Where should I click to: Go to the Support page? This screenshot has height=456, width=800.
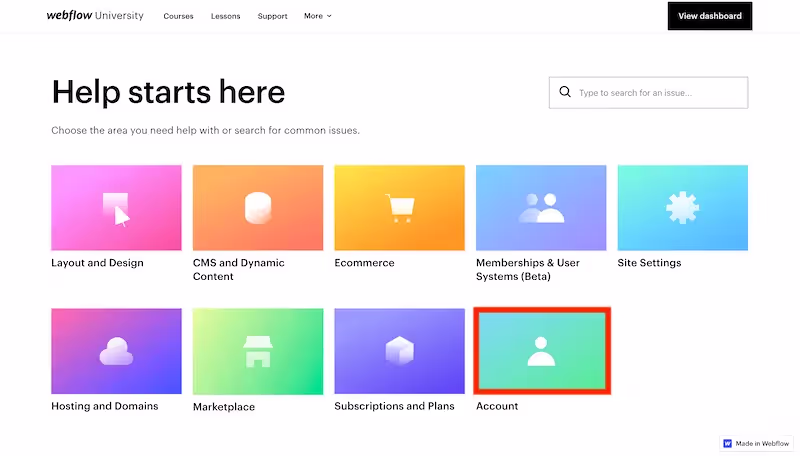272,16
